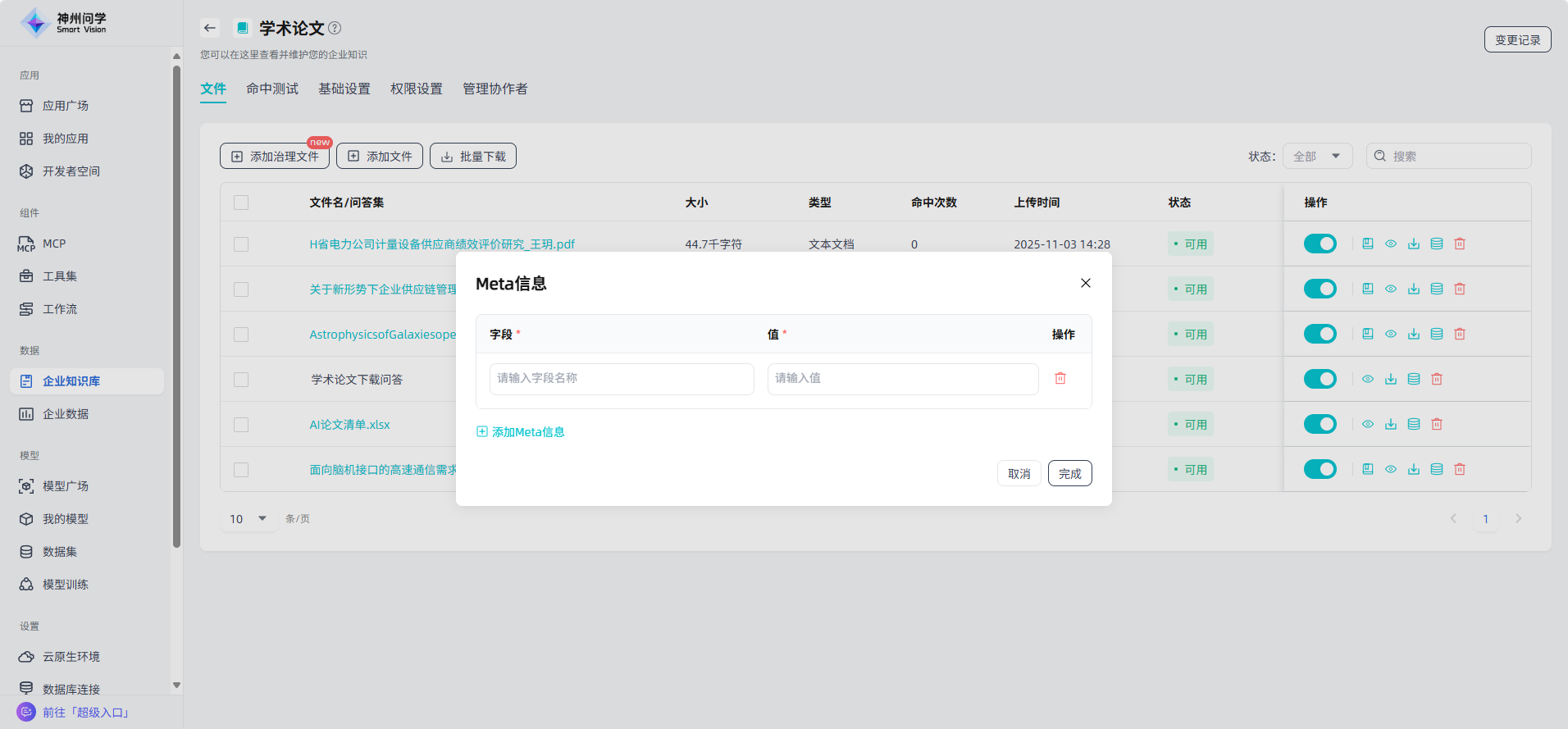Open the 权限设置 tab
The image size is (1568, 729).
click(417, 89)
